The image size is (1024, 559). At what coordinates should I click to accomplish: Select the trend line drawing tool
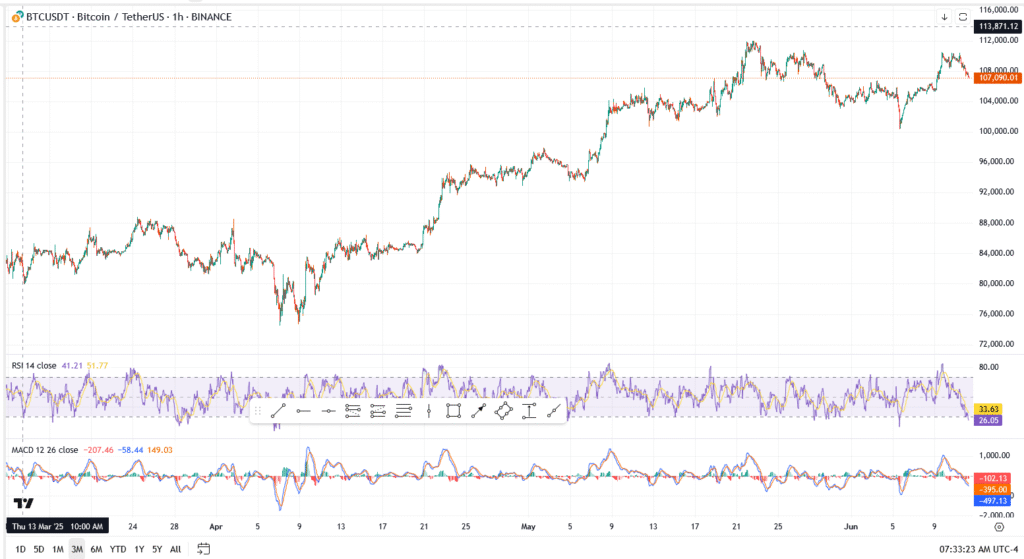coord(279,411)
